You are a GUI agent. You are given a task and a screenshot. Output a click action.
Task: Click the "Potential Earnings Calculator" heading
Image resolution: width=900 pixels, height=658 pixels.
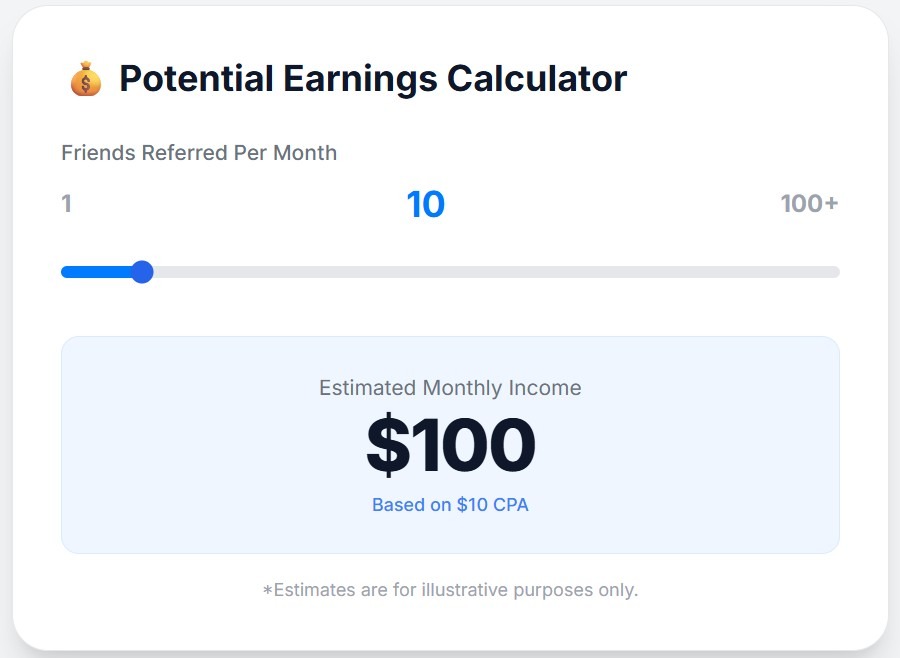click(373, 78)
